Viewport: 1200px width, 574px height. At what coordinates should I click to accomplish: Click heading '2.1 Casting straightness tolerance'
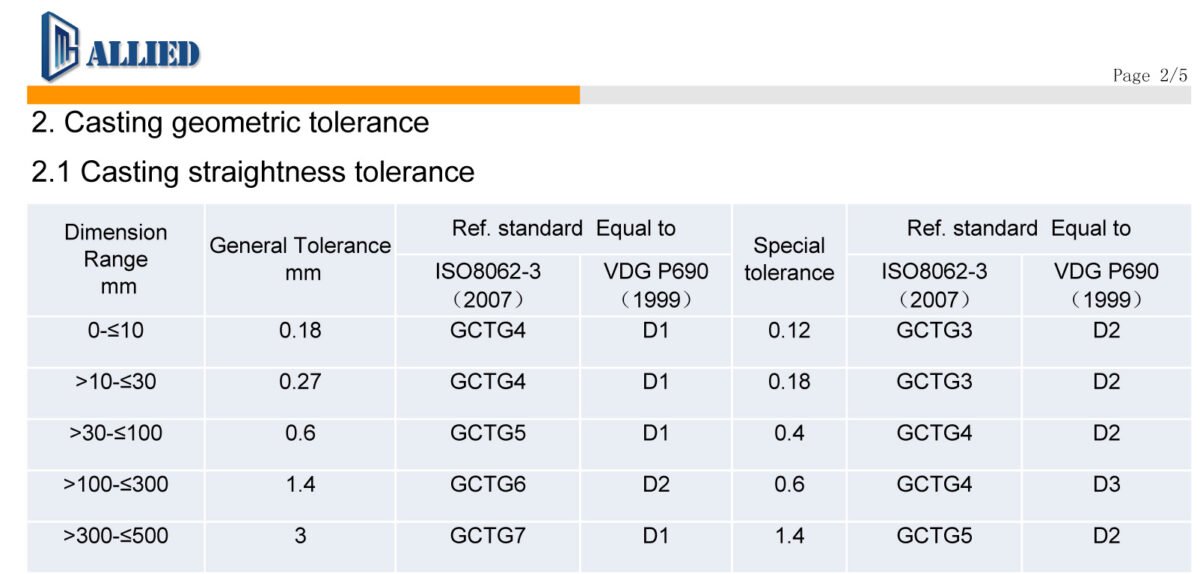(253, 172)
